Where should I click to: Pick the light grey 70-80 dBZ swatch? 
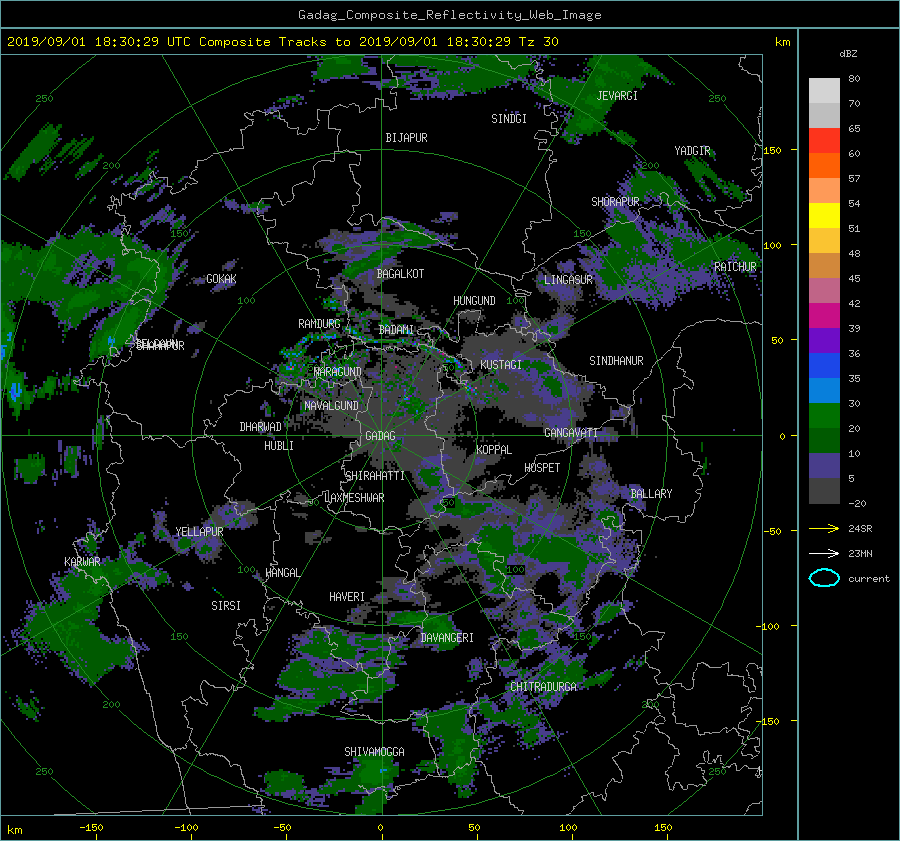coord(824,91)
